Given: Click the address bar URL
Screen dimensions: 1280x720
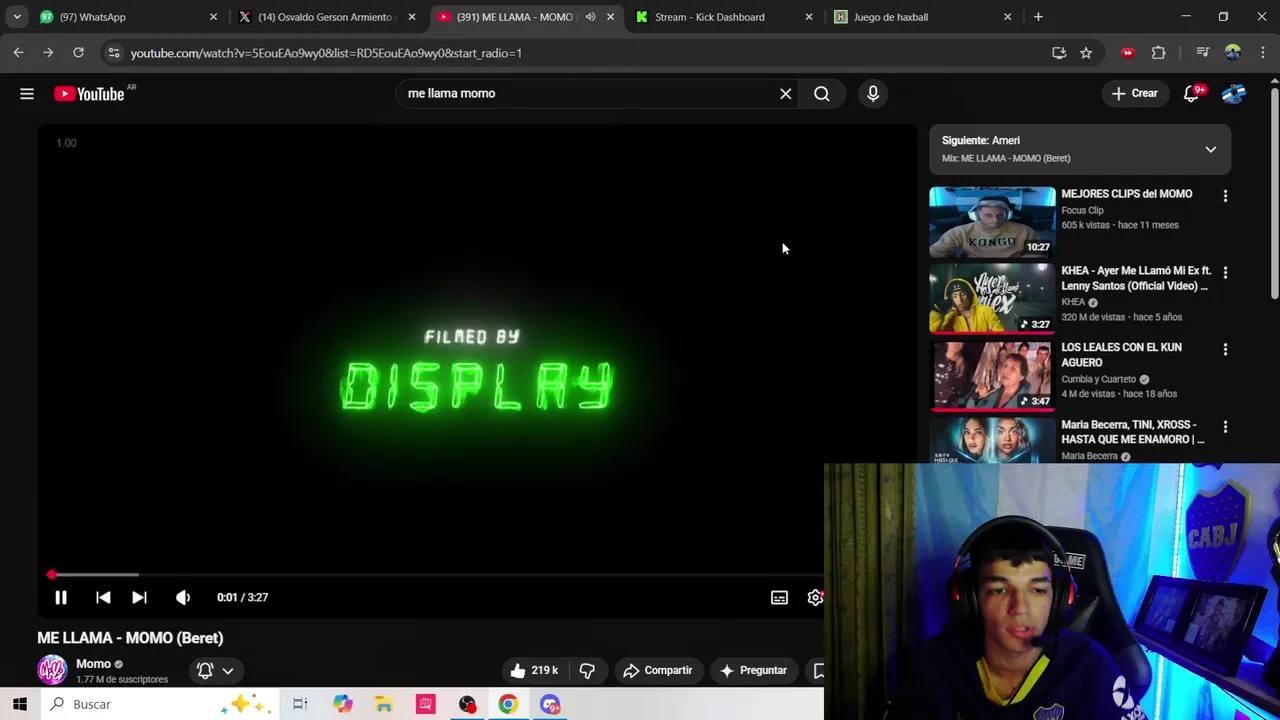Looking at the screenshot, I should click(326, 53).
